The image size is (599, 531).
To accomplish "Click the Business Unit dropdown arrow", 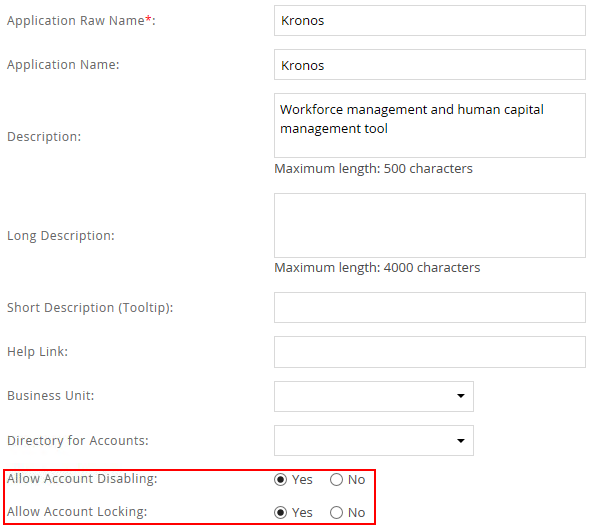I will (461, 396).
